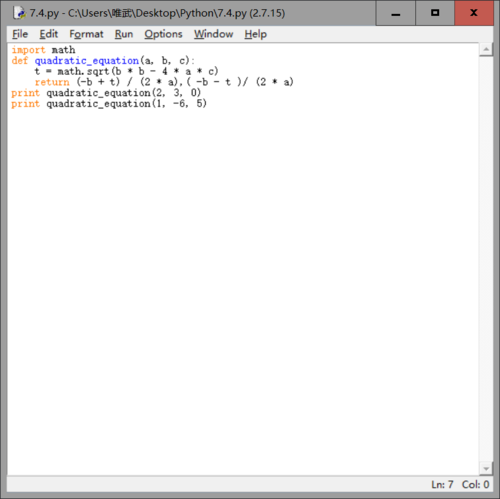
Task: Click the 'import math' line
Action: click(43, 50)
